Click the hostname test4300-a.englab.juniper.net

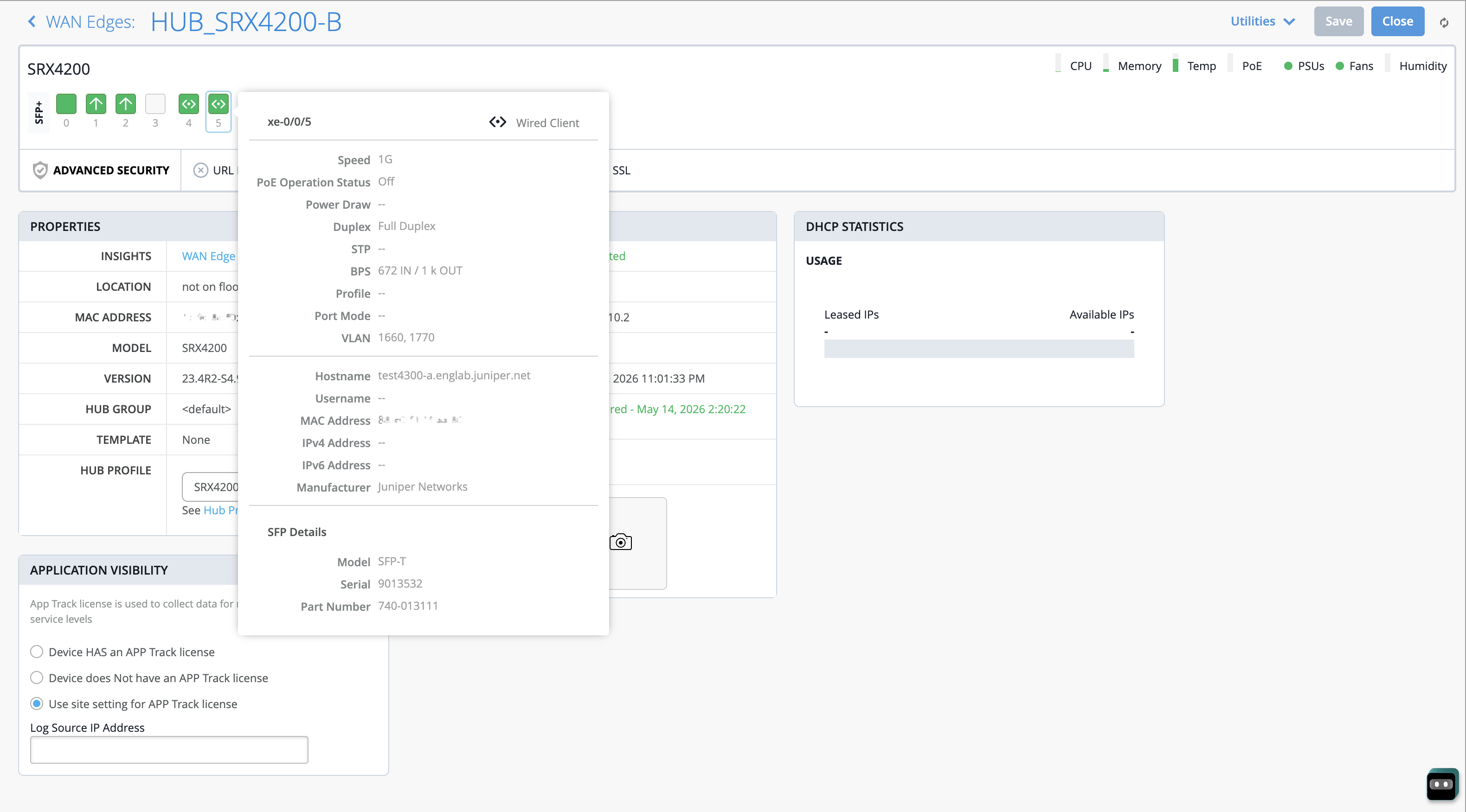(454, 376)
